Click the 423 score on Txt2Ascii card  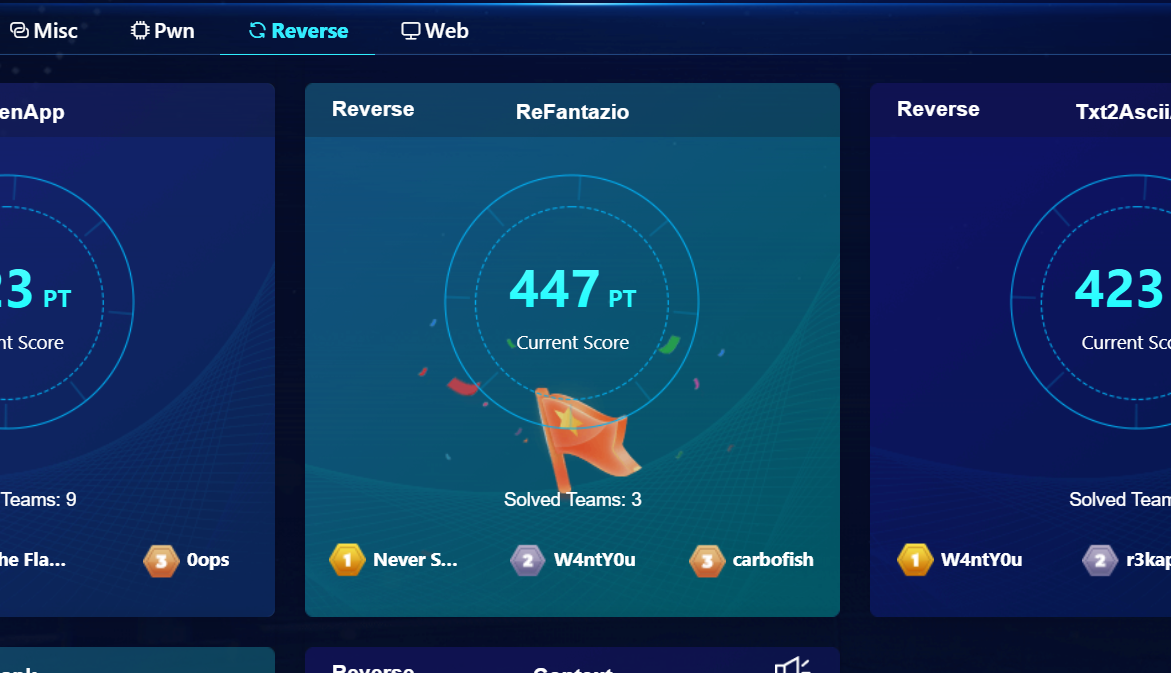tap(1119, 290)
